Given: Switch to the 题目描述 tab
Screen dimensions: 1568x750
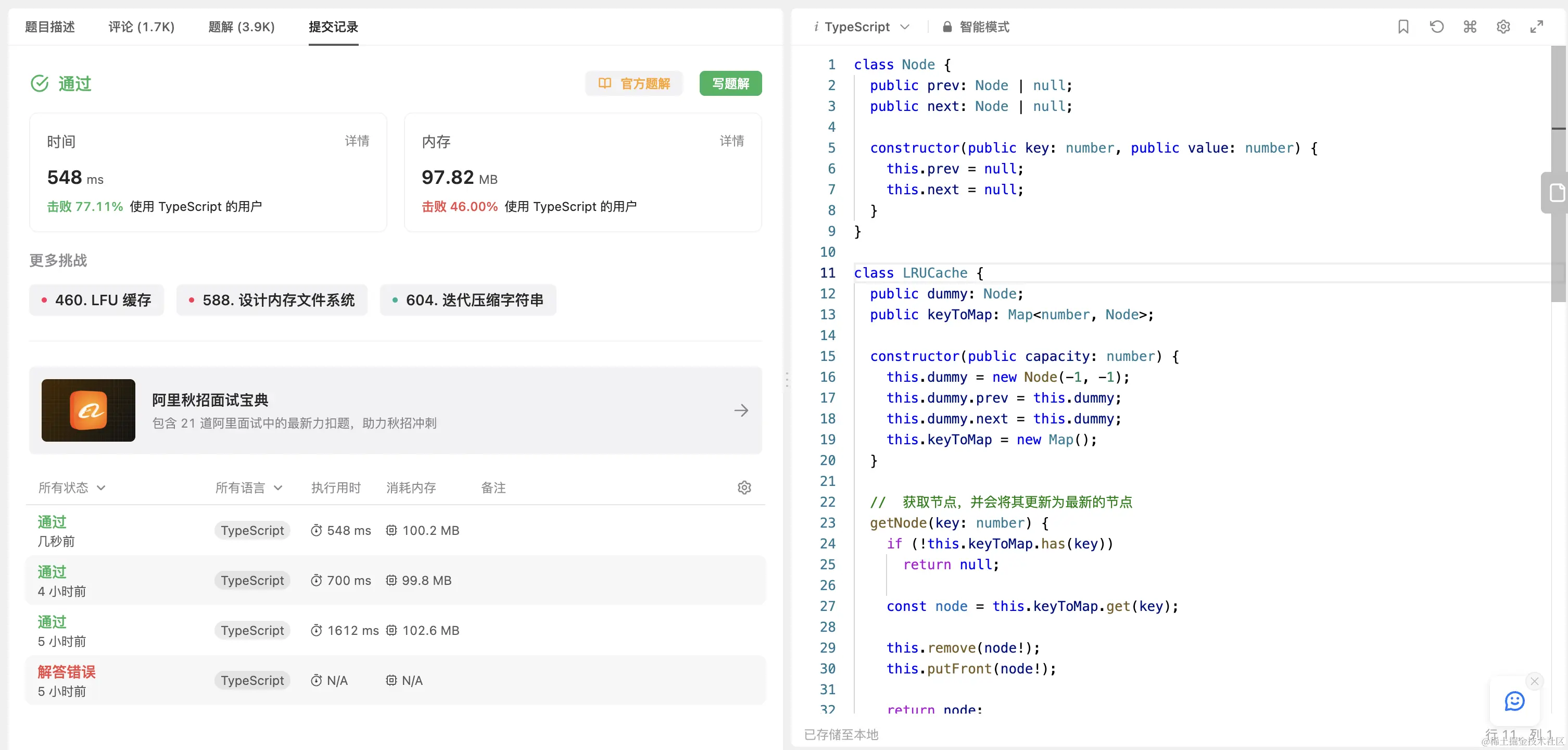Looking at the screenshot, I should click(x=50, y=27).
